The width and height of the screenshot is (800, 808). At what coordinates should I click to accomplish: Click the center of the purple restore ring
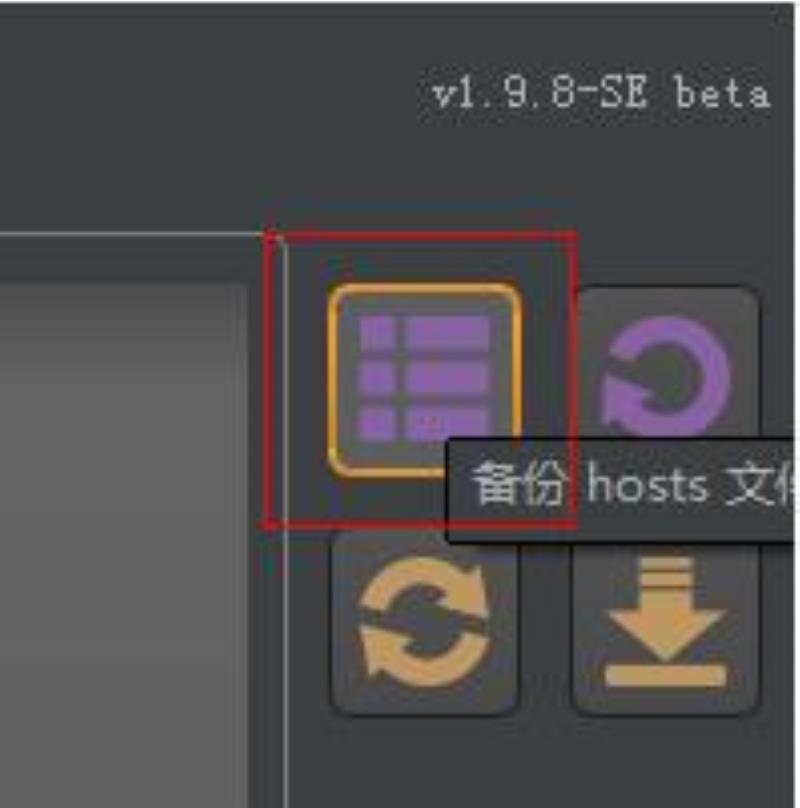[668, 381]
